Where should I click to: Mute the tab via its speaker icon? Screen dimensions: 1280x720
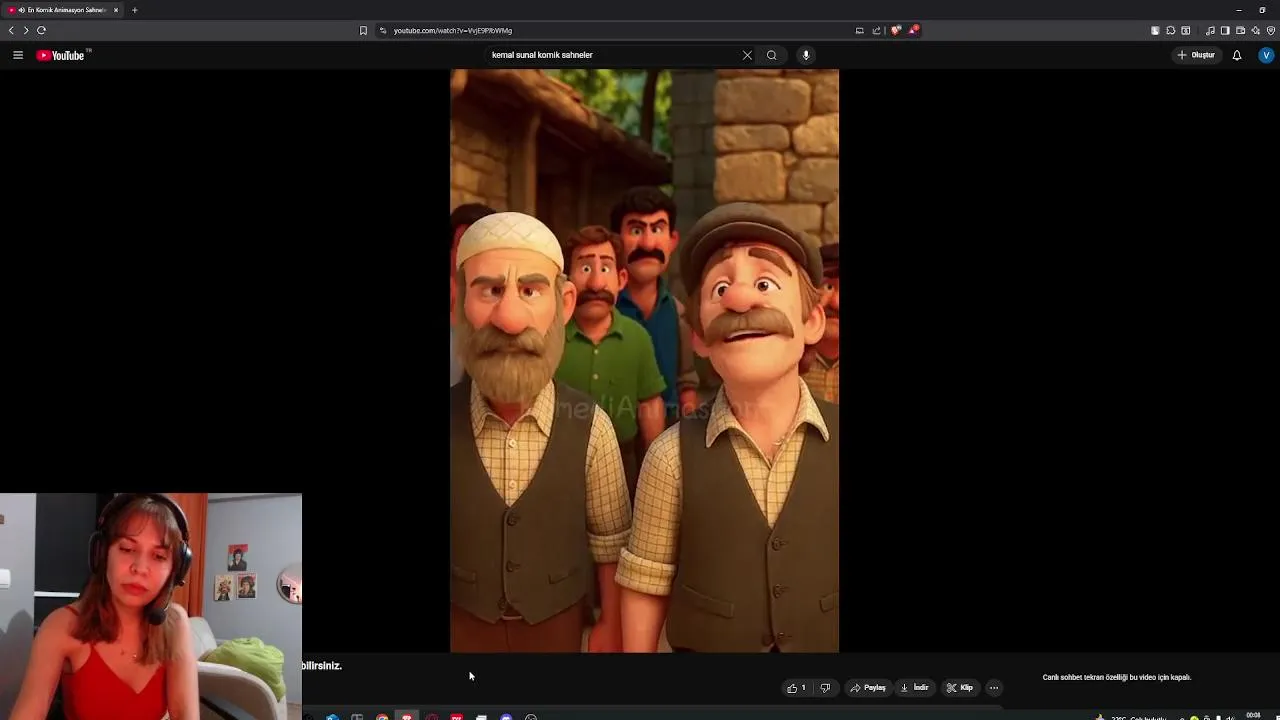coord(22,10)
